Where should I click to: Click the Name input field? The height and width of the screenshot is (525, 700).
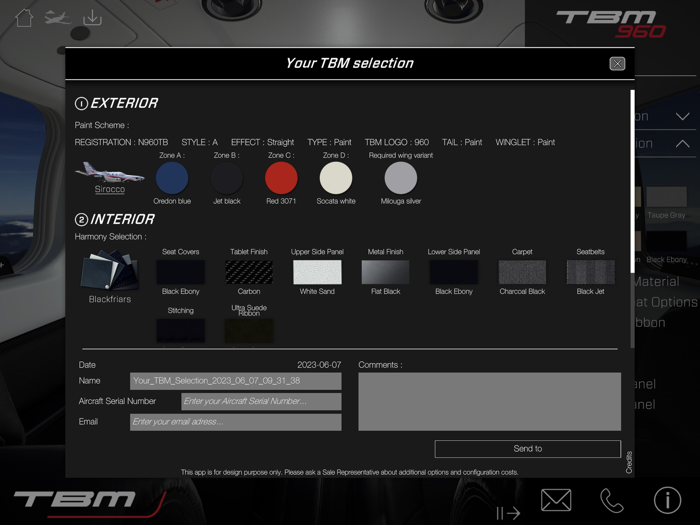click(236, 381)
